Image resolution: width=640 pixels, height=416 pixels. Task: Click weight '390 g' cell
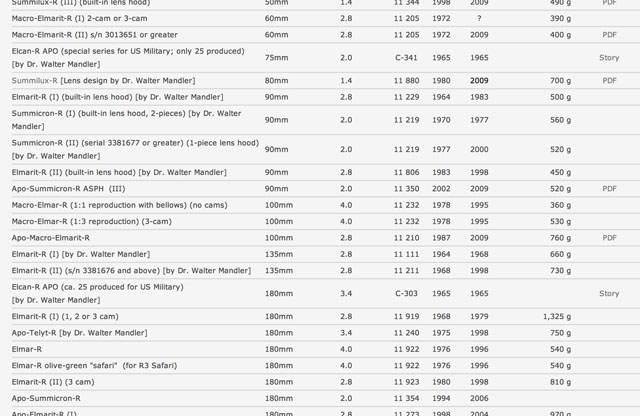[560, 18]
